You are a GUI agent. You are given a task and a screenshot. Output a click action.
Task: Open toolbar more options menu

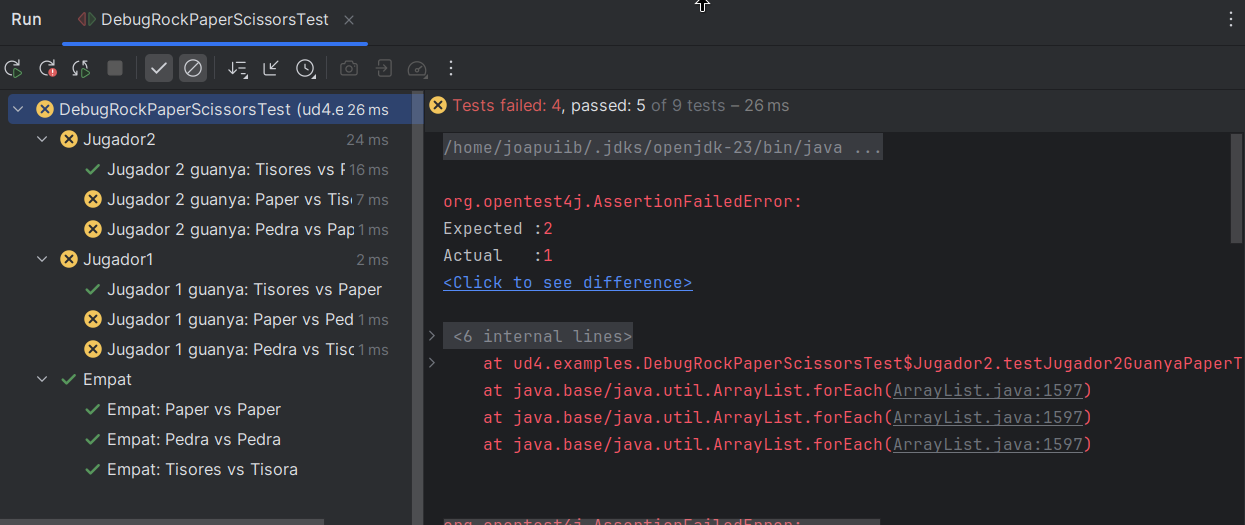(451, 69)
